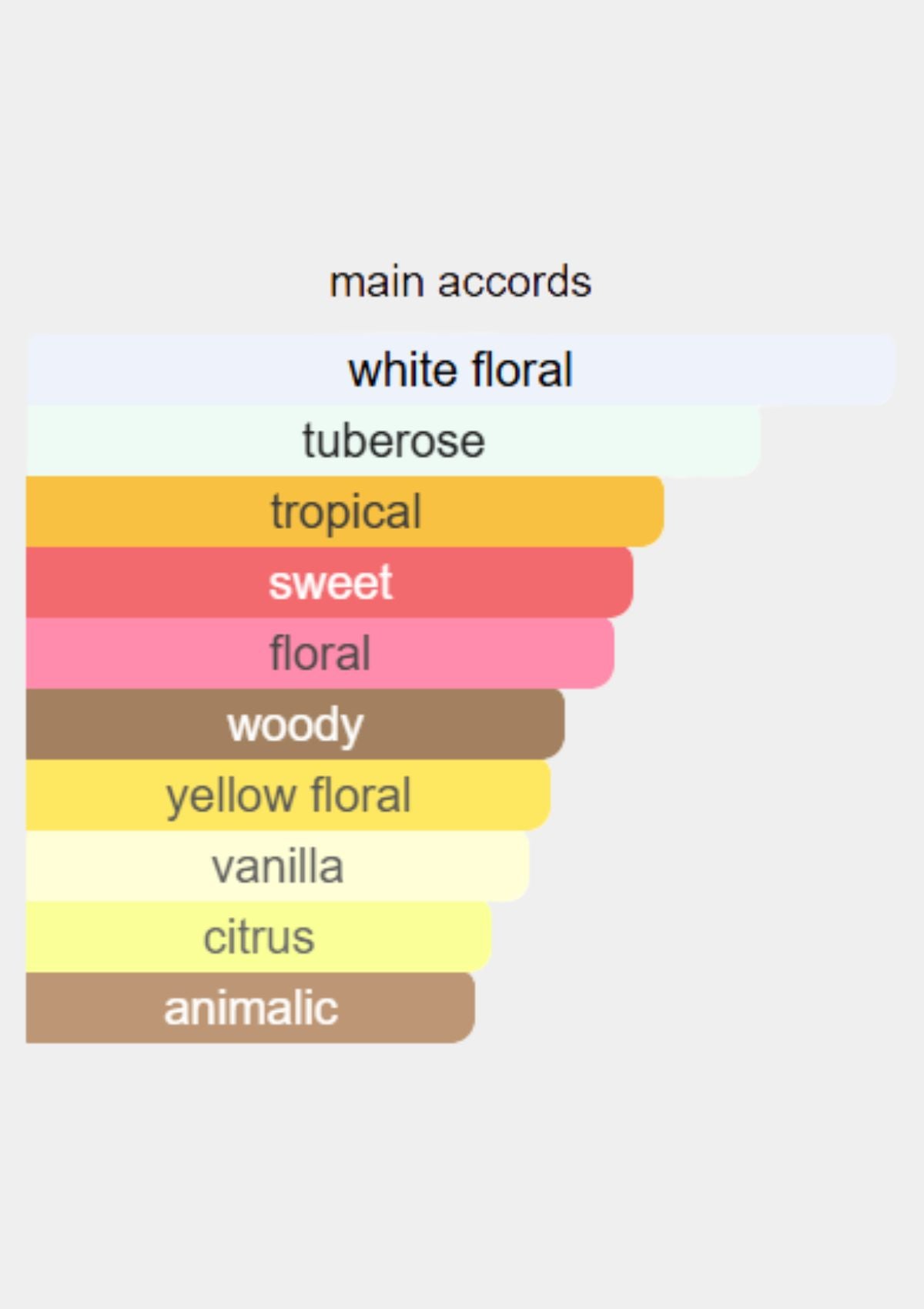924x1309 pixels.
Task: Click the word "tropical"
Action: coord(346,511)
